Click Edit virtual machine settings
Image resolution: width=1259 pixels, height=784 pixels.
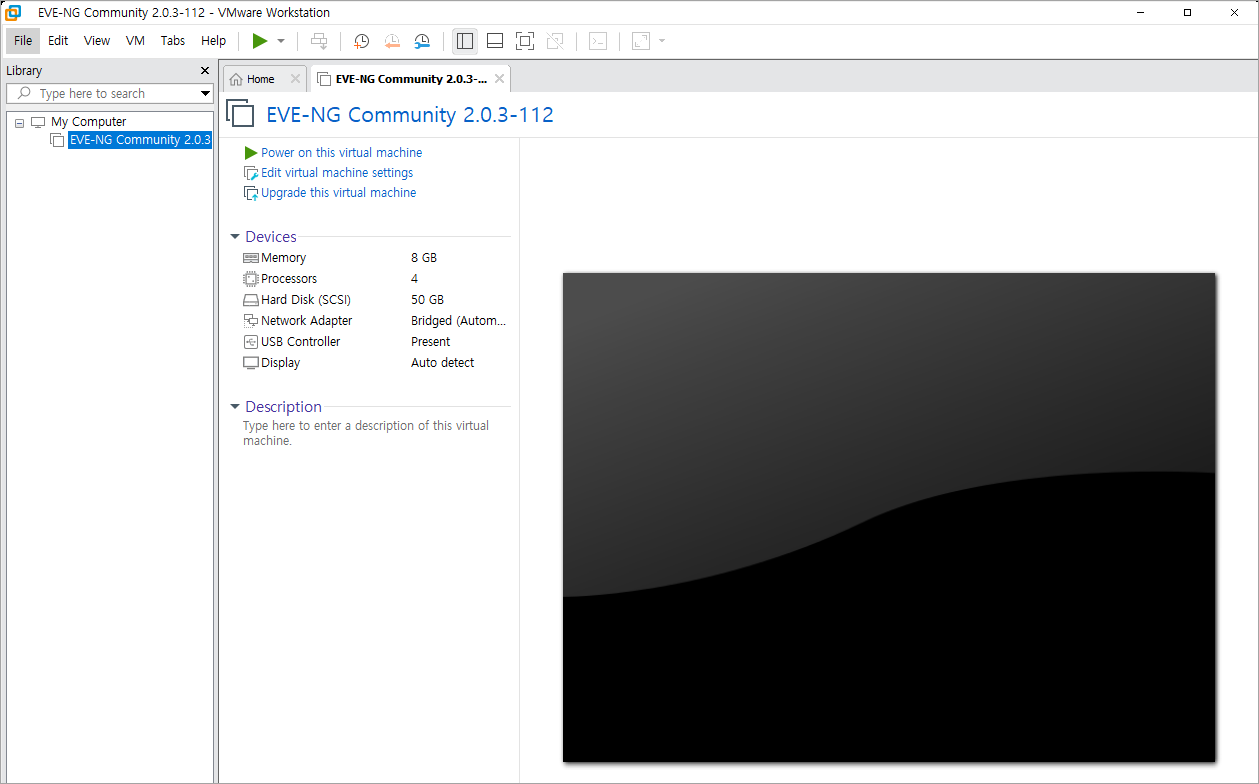pyautogui.click(x=337, y=173)
